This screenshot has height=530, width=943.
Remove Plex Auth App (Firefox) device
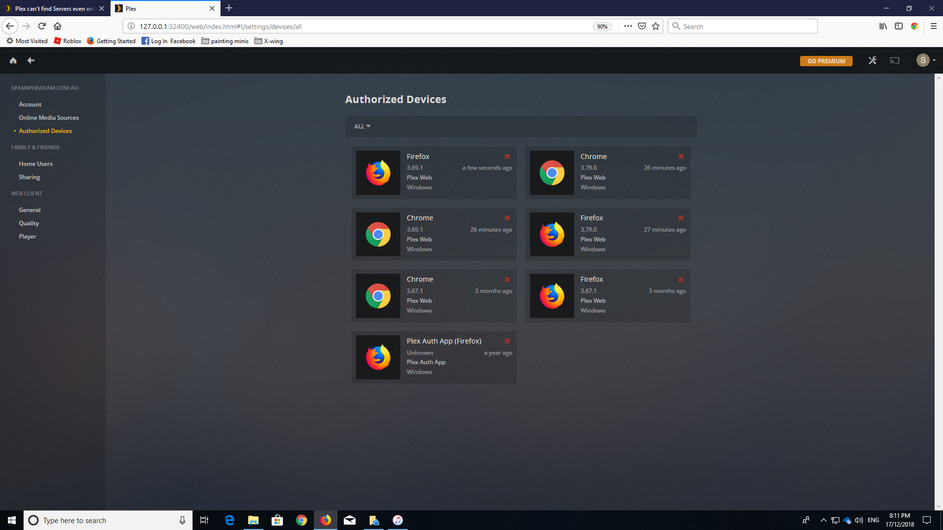coord(507,341)
